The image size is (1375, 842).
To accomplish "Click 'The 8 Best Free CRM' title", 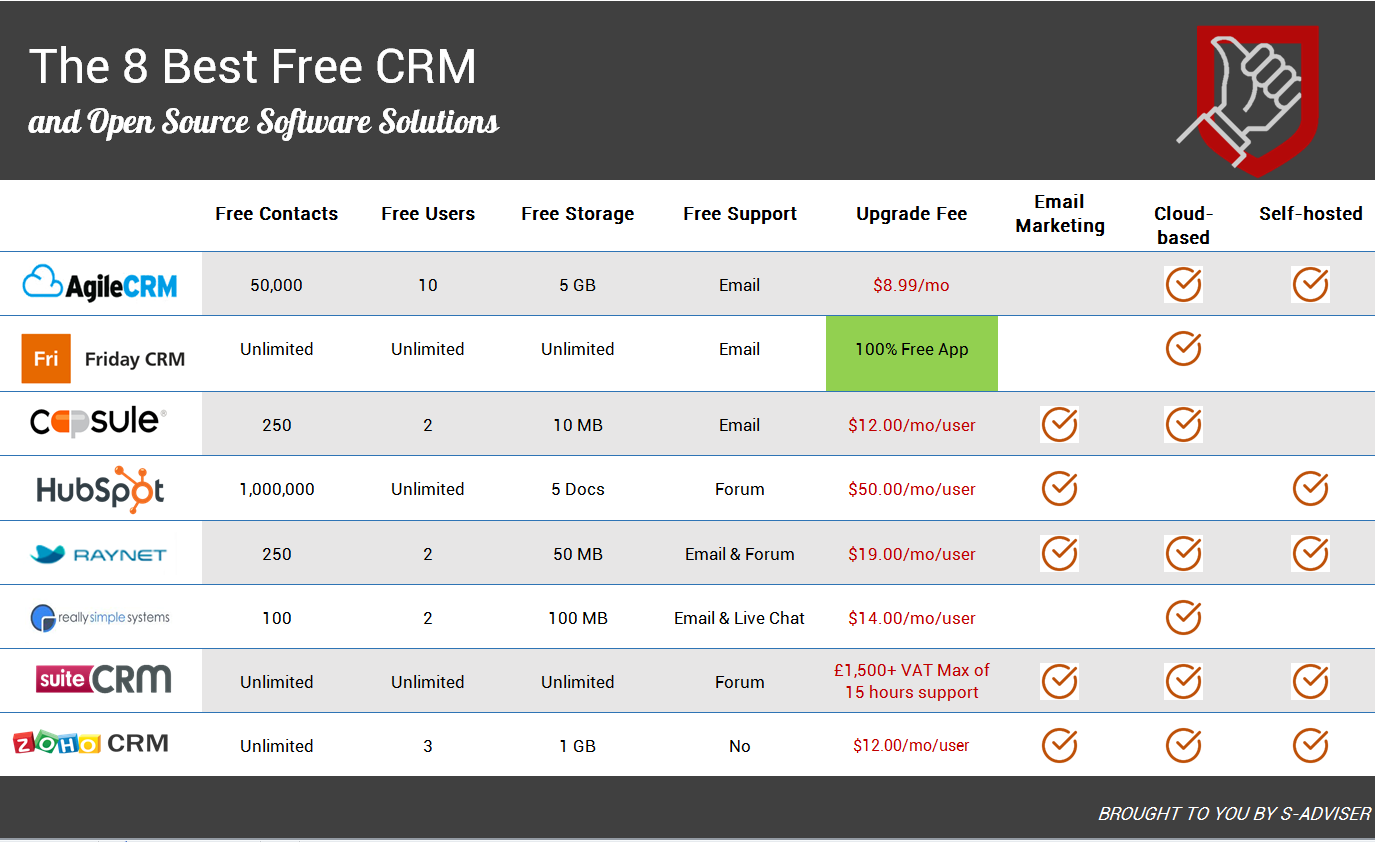I will (x=253, y=67).
